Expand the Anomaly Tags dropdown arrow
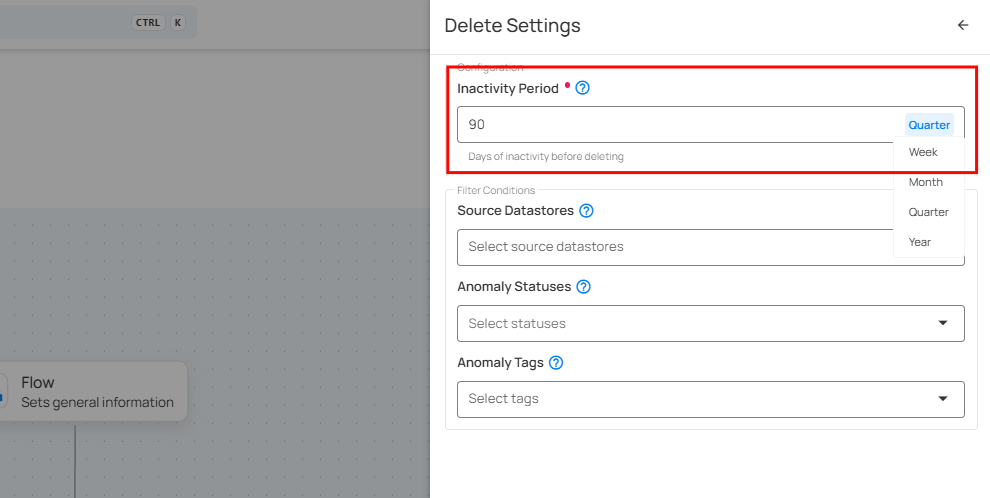The height and width of the screenshot is (498, 990). click(942, 399)
